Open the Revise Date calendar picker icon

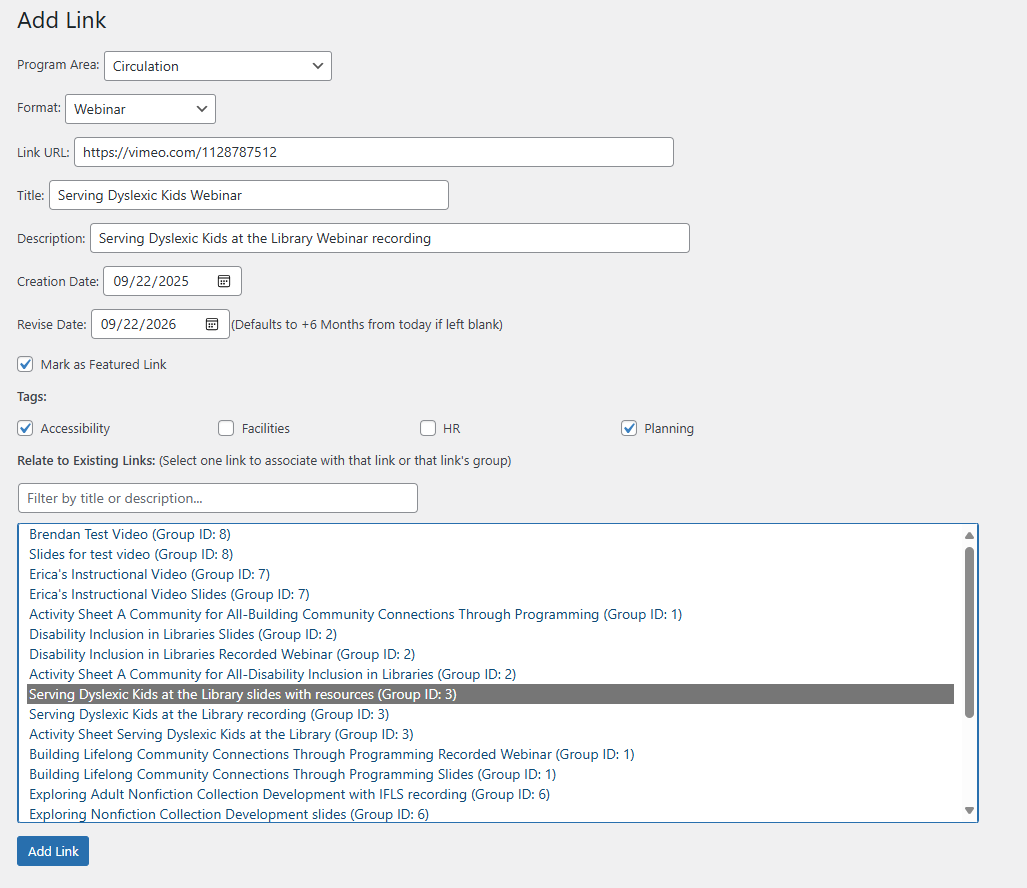[212, 324]
